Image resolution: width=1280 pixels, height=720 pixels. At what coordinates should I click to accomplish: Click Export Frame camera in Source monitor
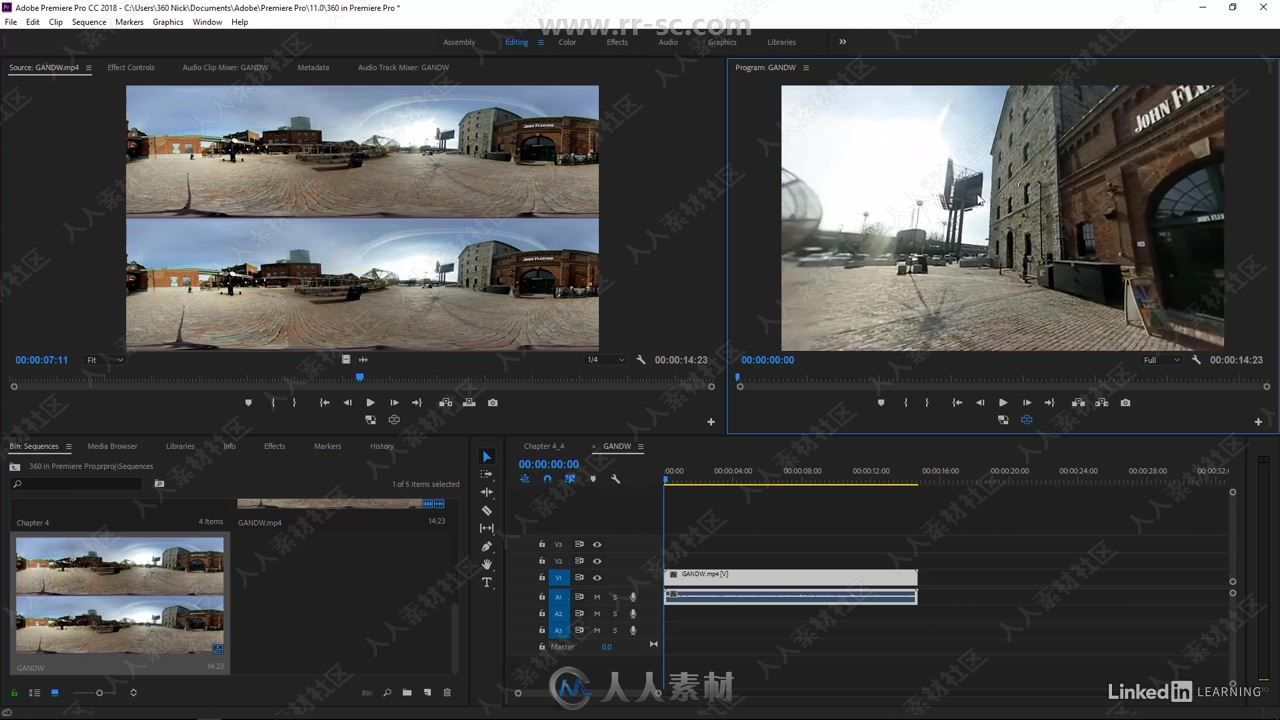(493, 403)
